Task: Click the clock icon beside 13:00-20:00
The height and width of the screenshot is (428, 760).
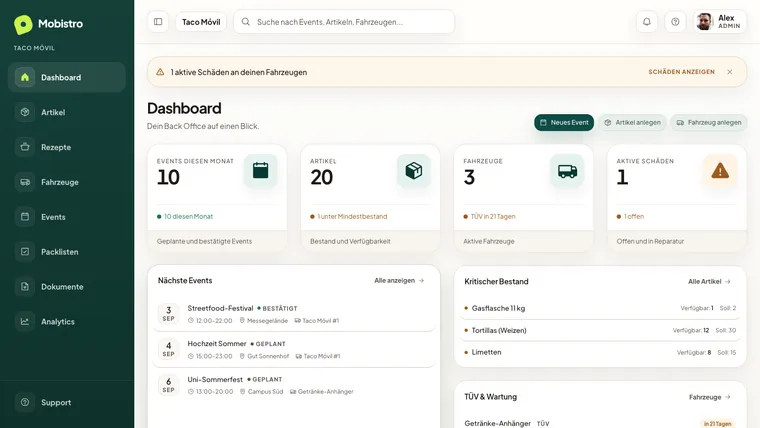Action: coord(190,392)
